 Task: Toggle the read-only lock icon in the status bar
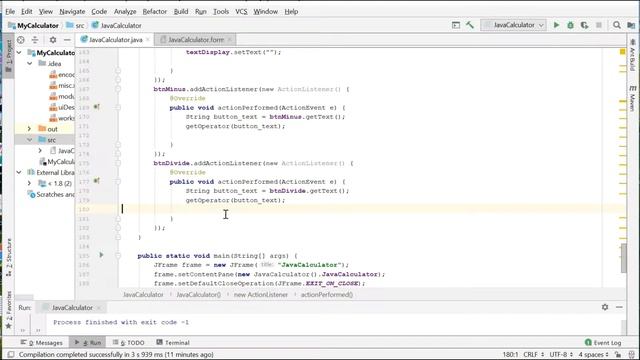[618, 354]
